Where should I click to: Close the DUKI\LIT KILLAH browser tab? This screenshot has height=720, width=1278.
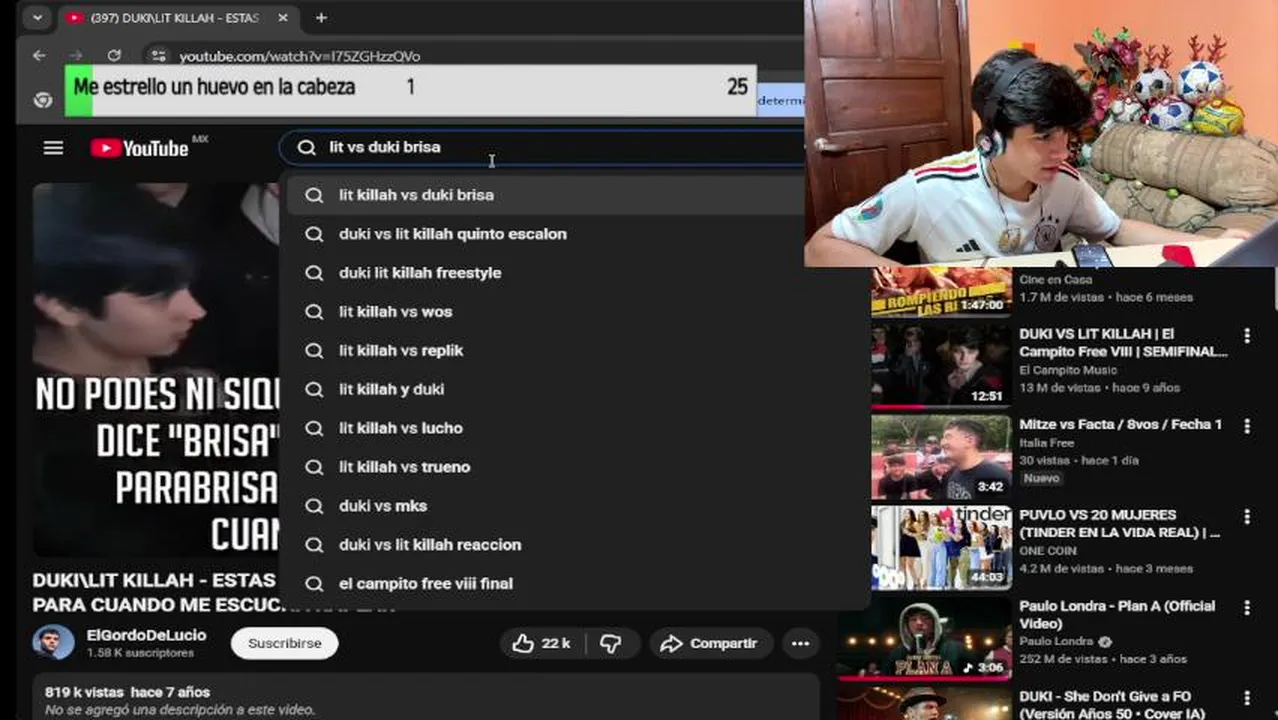[283, 18]
